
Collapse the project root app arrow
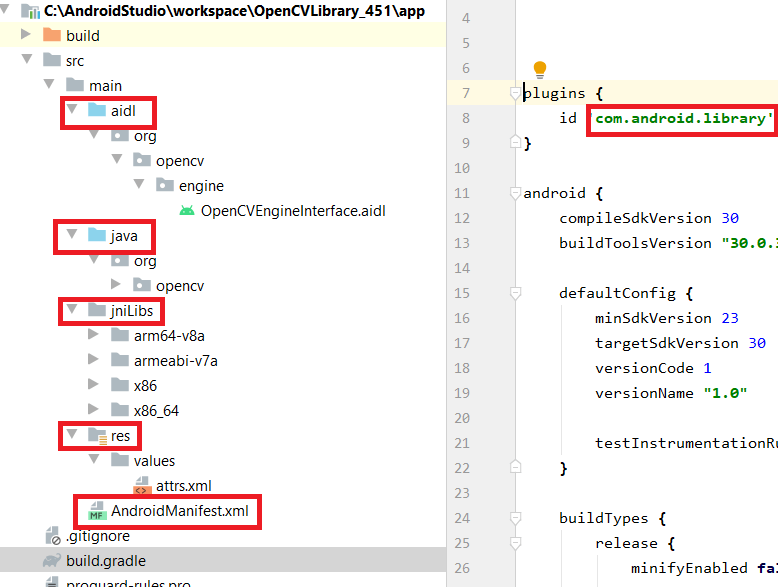pos(5,9)
